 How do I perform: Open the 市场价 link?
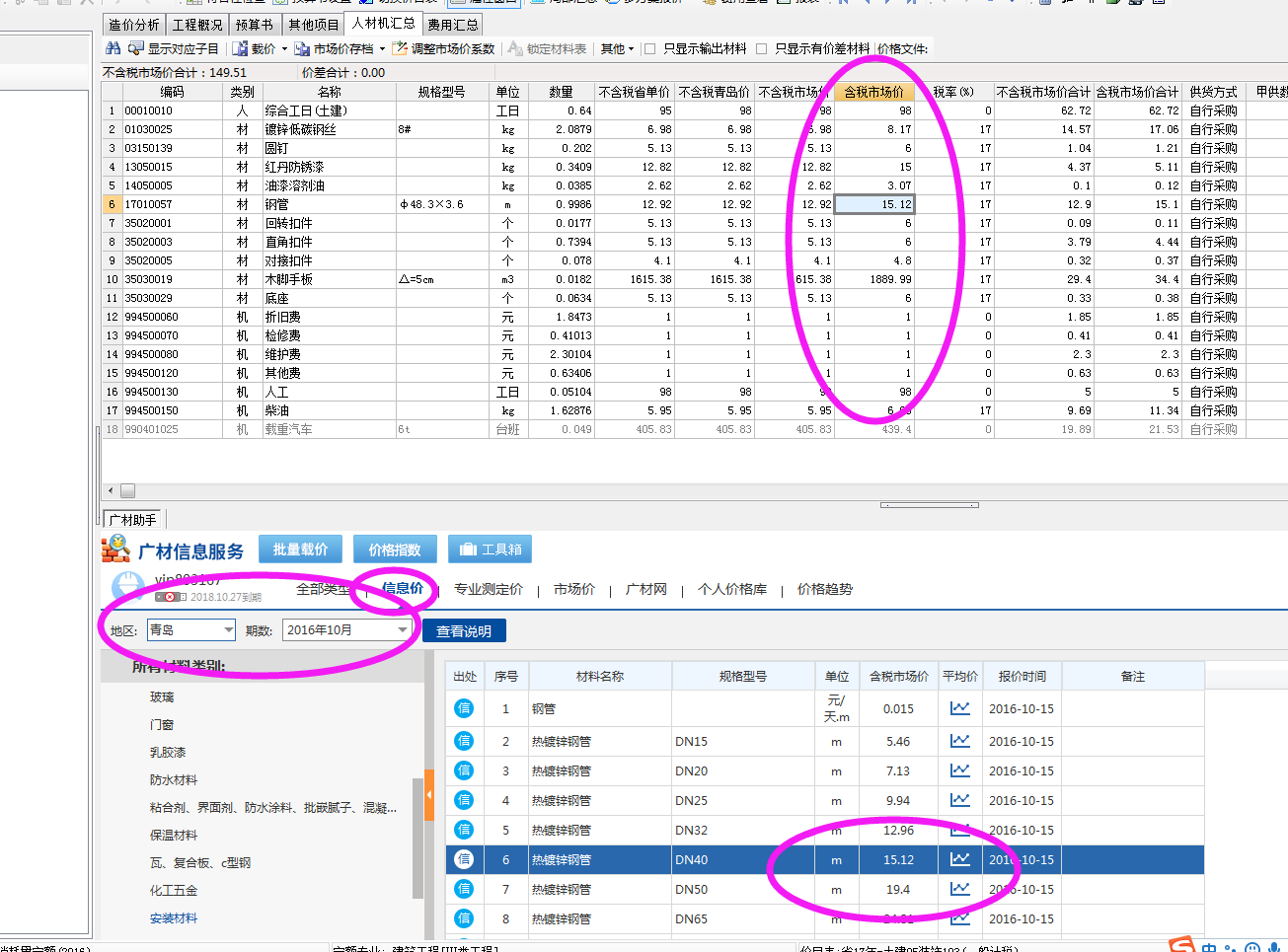574,589
